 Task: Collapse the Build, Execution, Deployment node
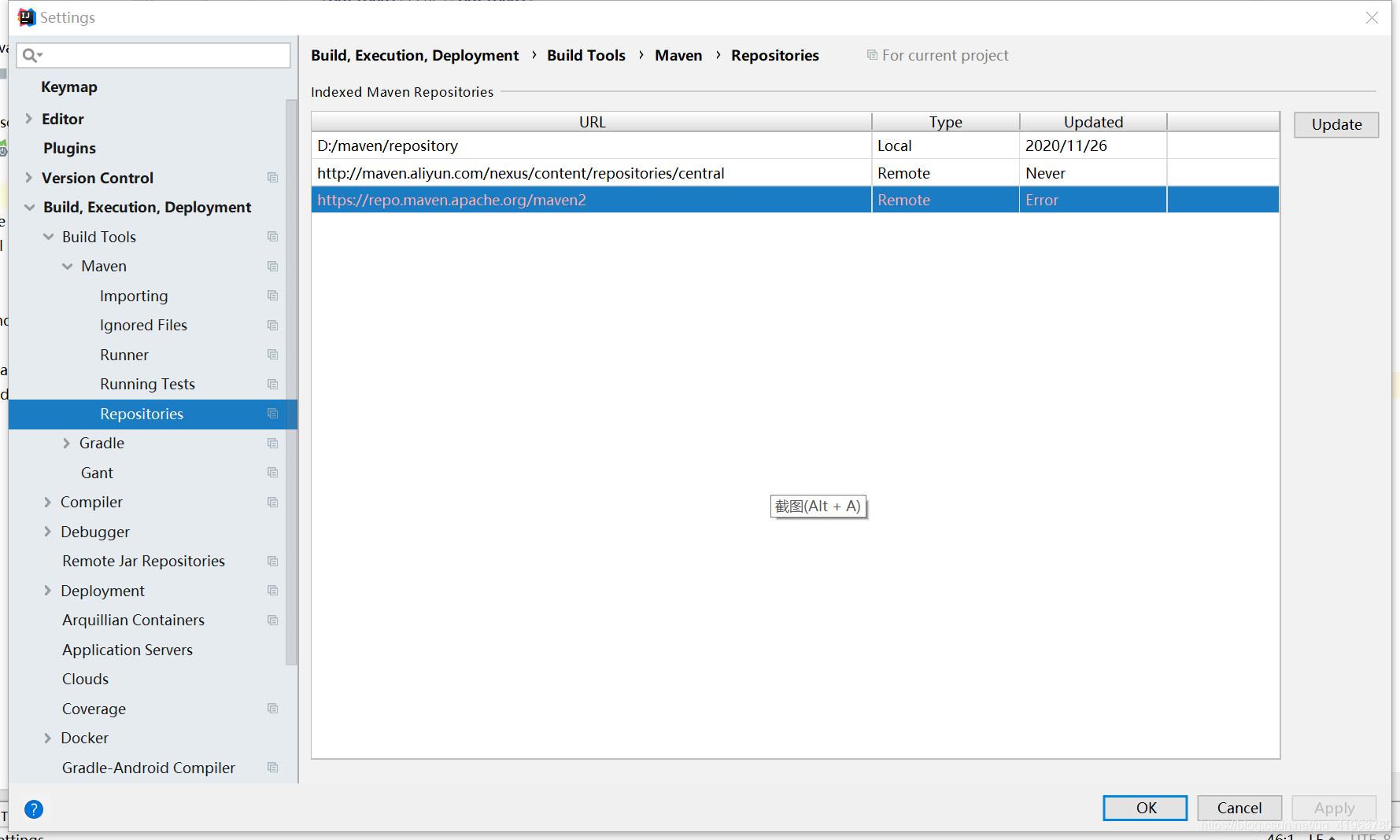coord(30,208)
